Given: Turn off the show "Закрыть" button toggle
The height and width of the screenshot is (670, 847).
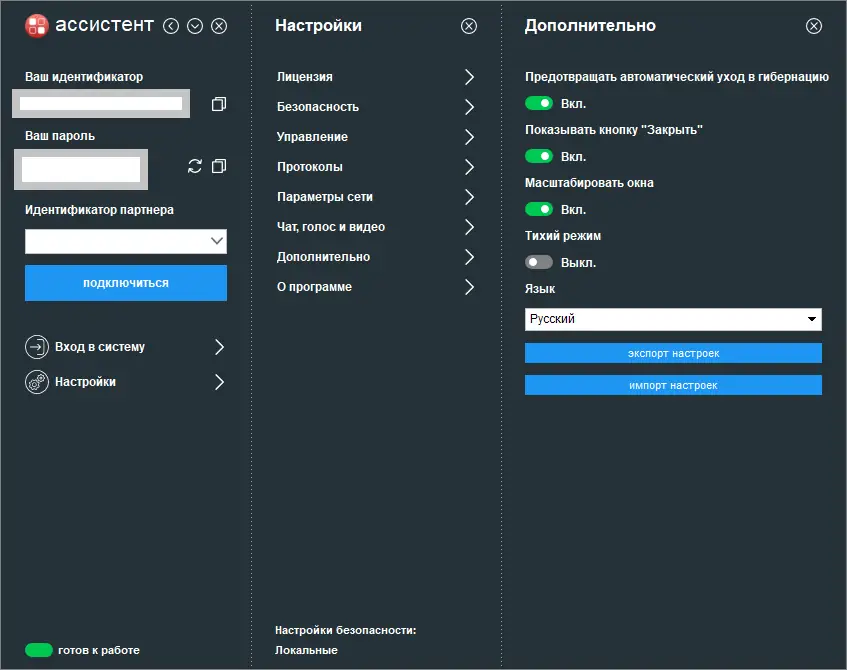Looking at the screenshot, I should pyautogui.click(x=539, y=156).
